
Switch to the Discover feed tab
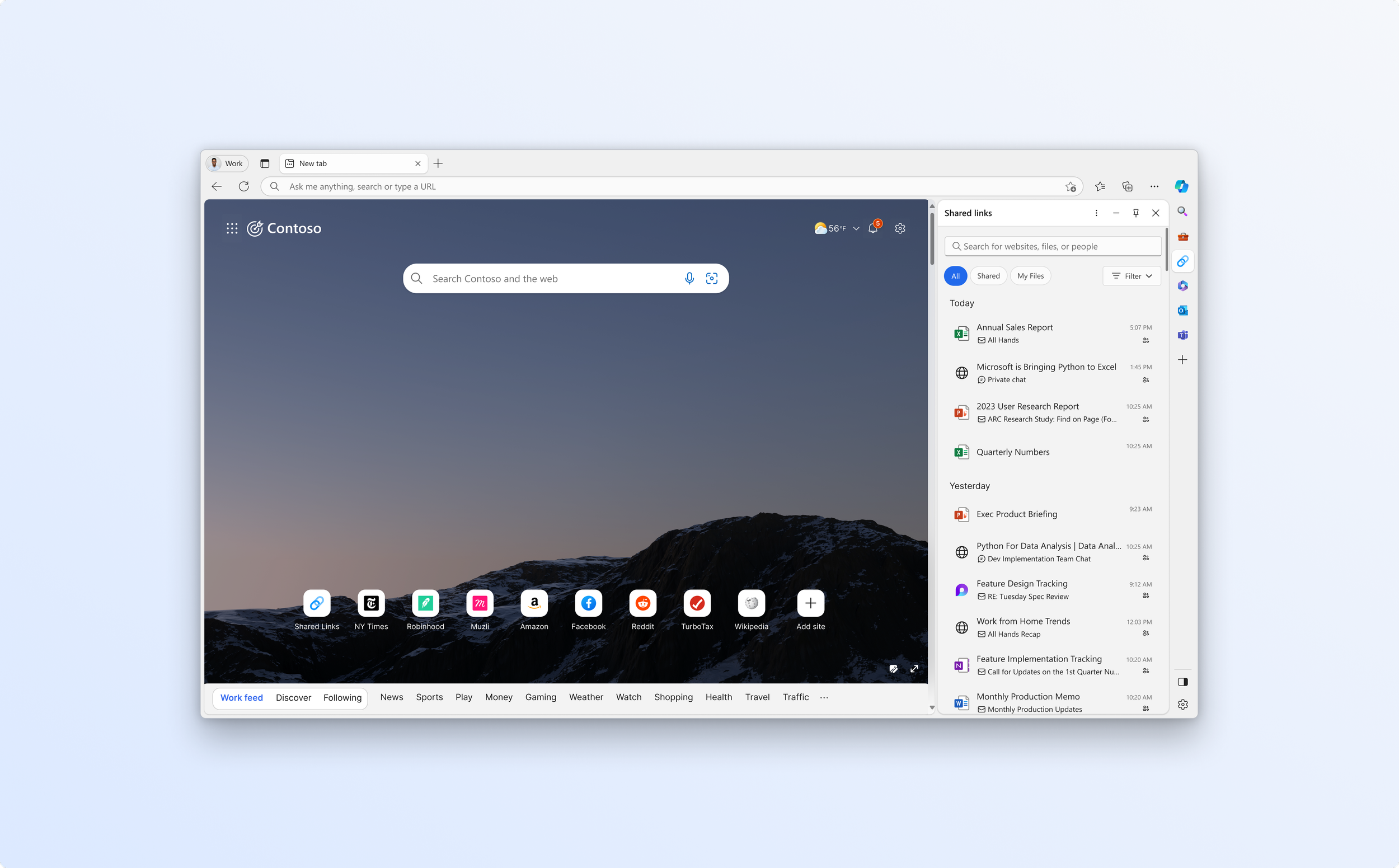pyautogui.click(x=293, y=697)
